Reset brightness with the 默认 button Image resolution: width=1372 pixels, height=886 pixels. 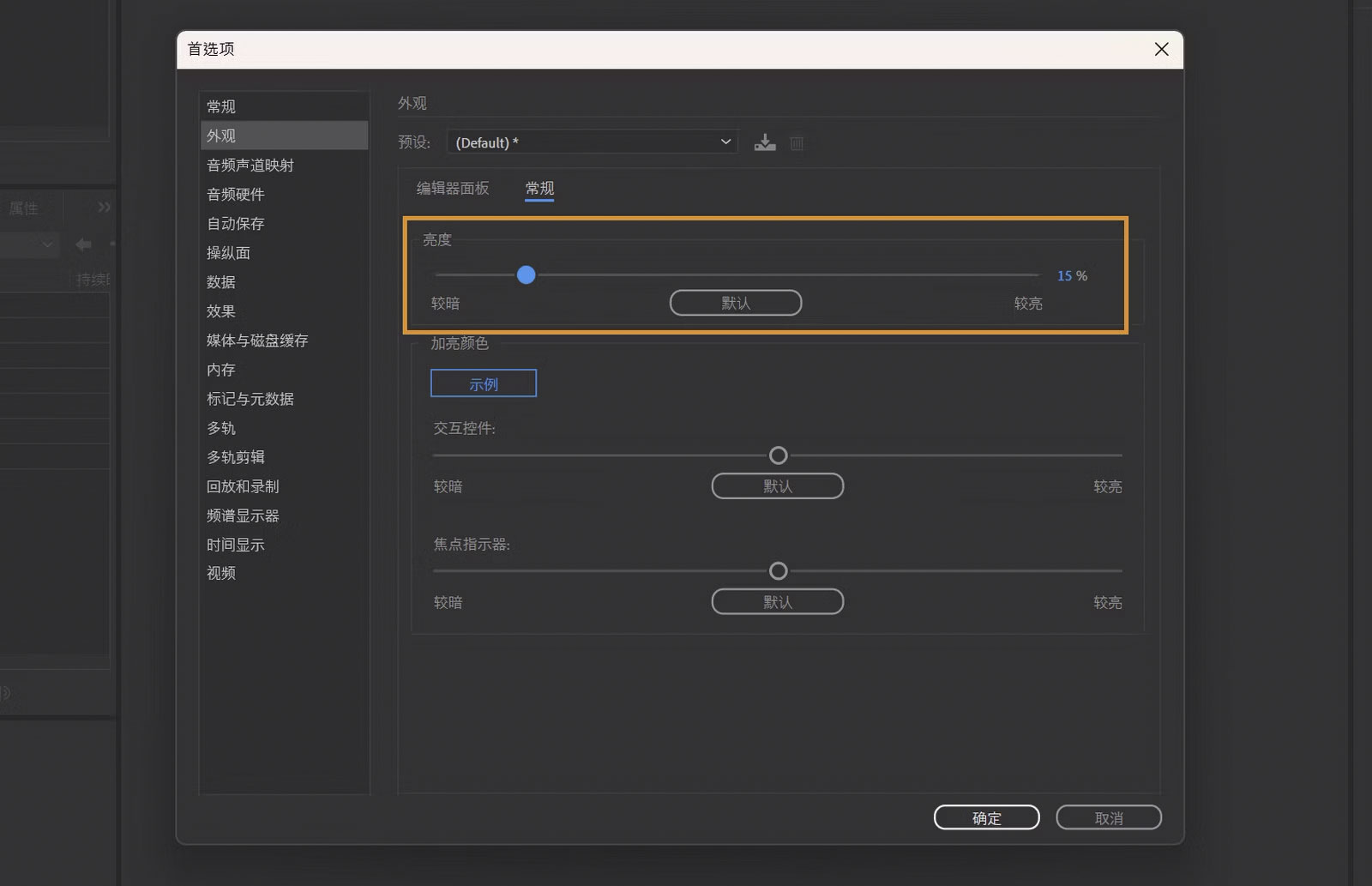[x=735, y=303]
